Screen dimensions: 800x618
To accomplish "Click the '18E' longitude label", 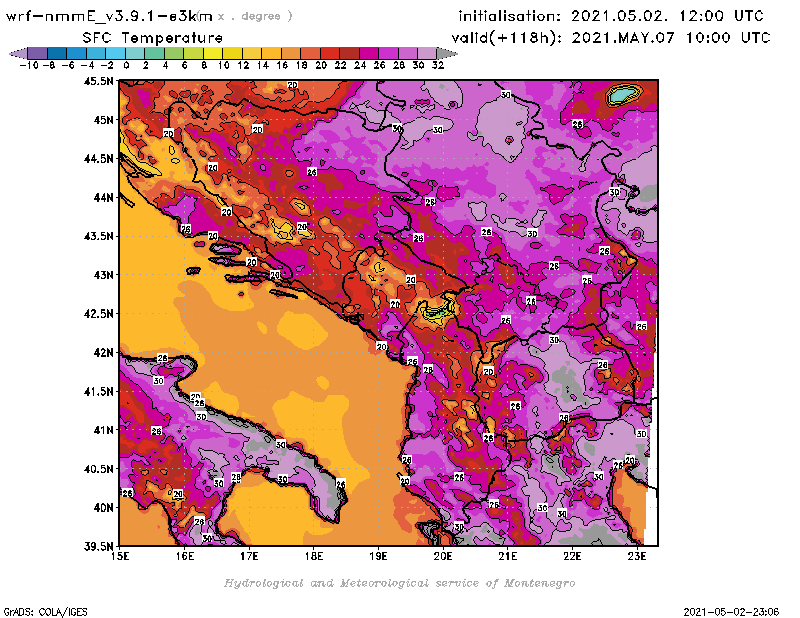I will click(x=314, y=556).
